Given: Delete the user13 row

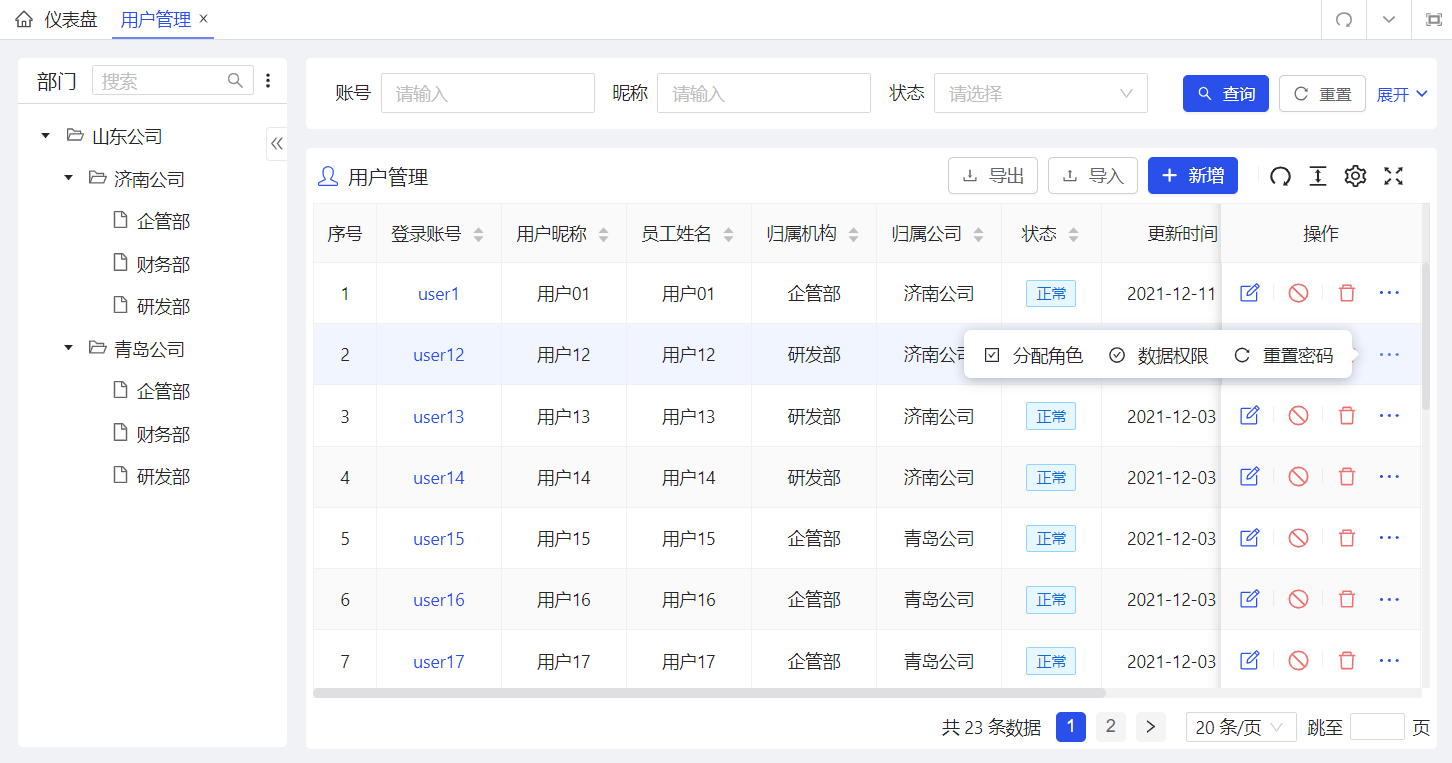Looking at the screenshot, I should click(x=1347, y=415).
